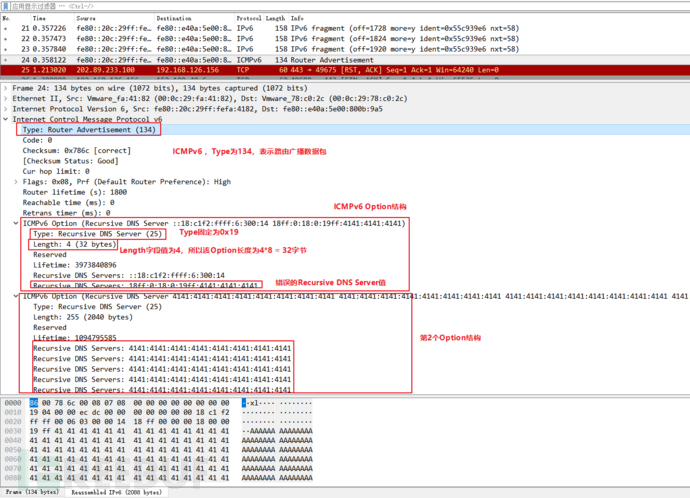Select packet 22 IPv6 fragment off=1824
Image resolution: width=690 pixels, height=498 pixels.
[345, 39]
